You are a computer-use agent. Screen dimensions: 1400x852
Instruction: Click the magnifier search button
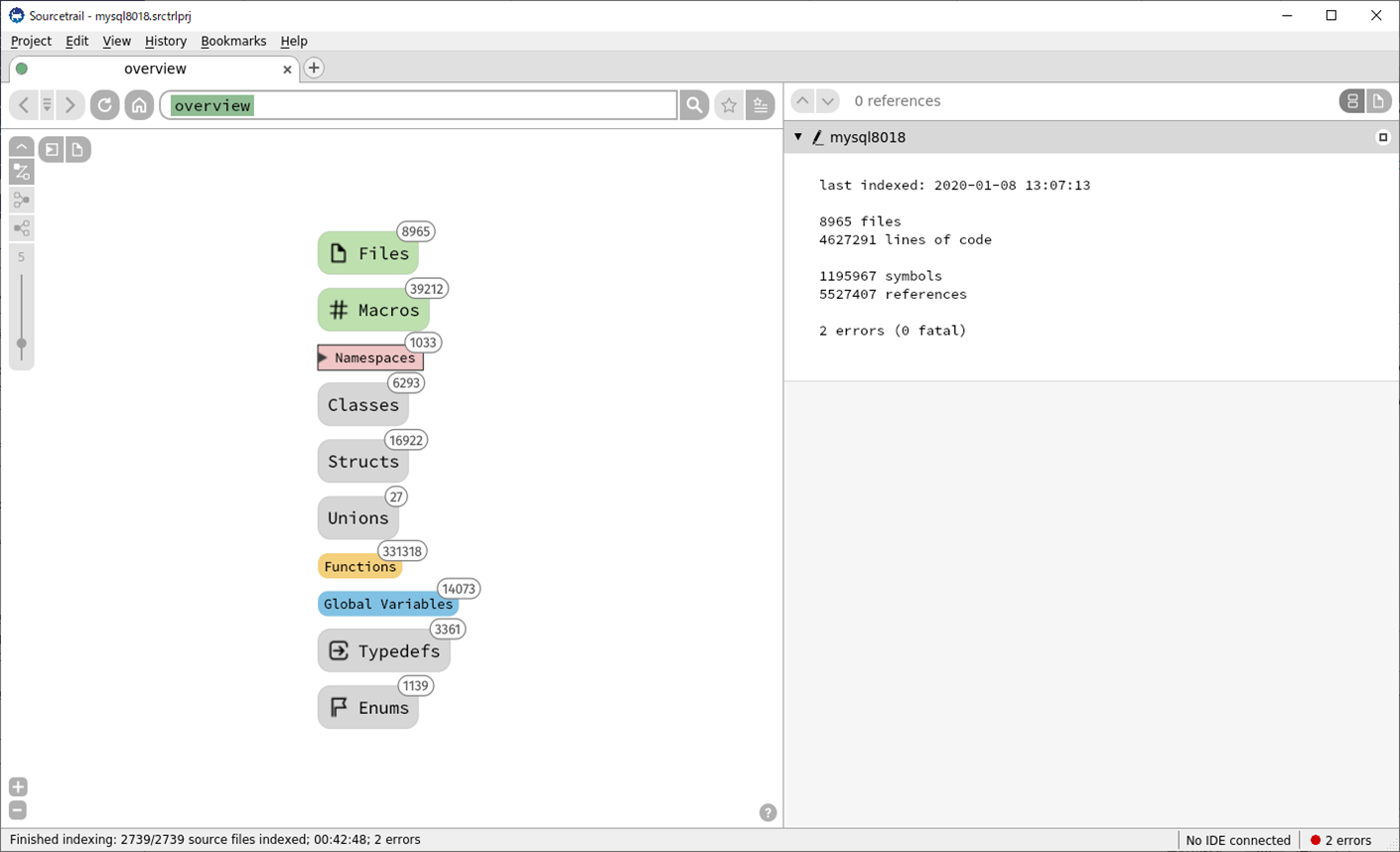694,104
